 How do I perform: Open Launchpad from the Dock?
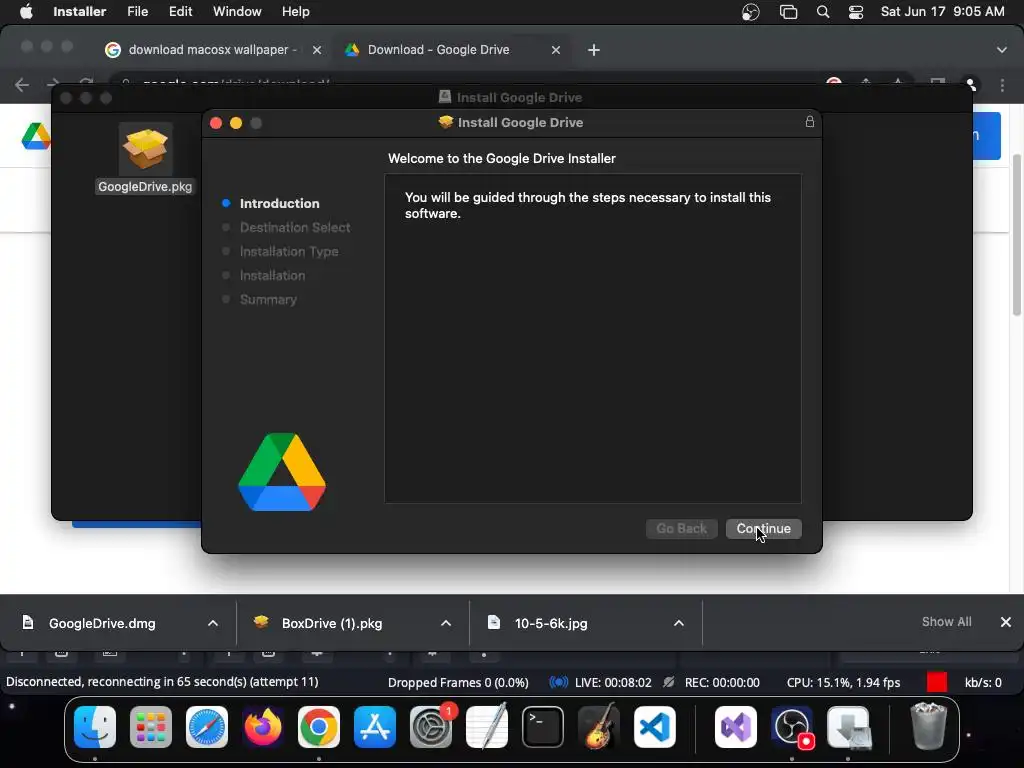point(151,727)
